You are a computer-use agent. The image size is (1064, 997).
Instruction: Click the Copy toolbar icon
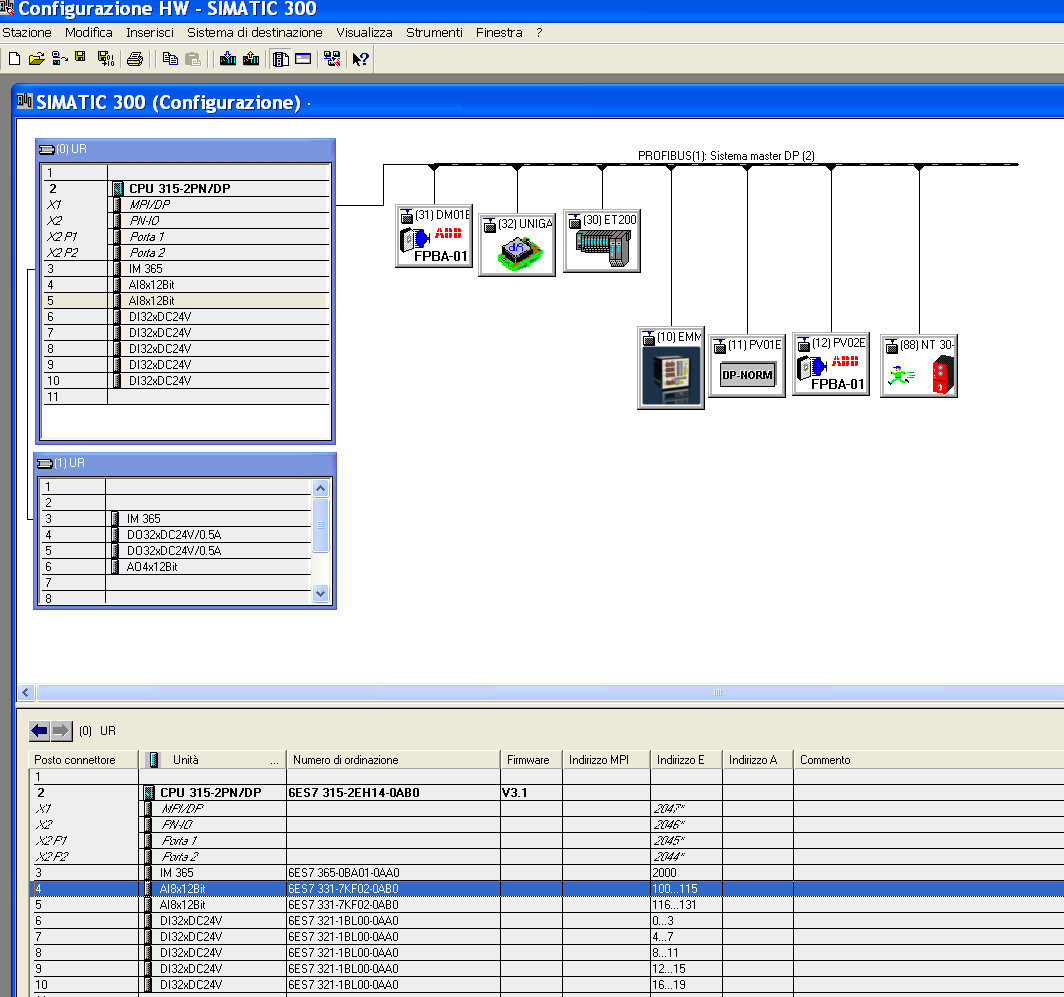[170, 59]
